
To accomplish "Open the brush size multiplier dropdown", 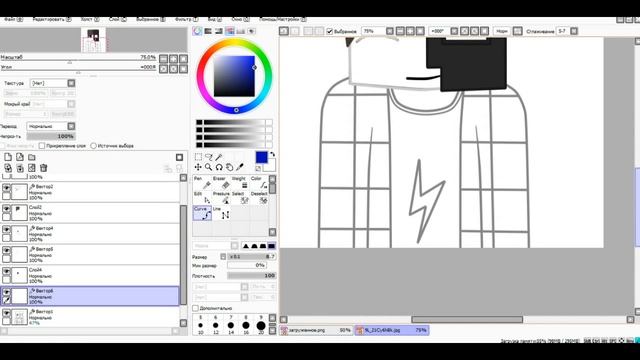I will pos(223,257).
